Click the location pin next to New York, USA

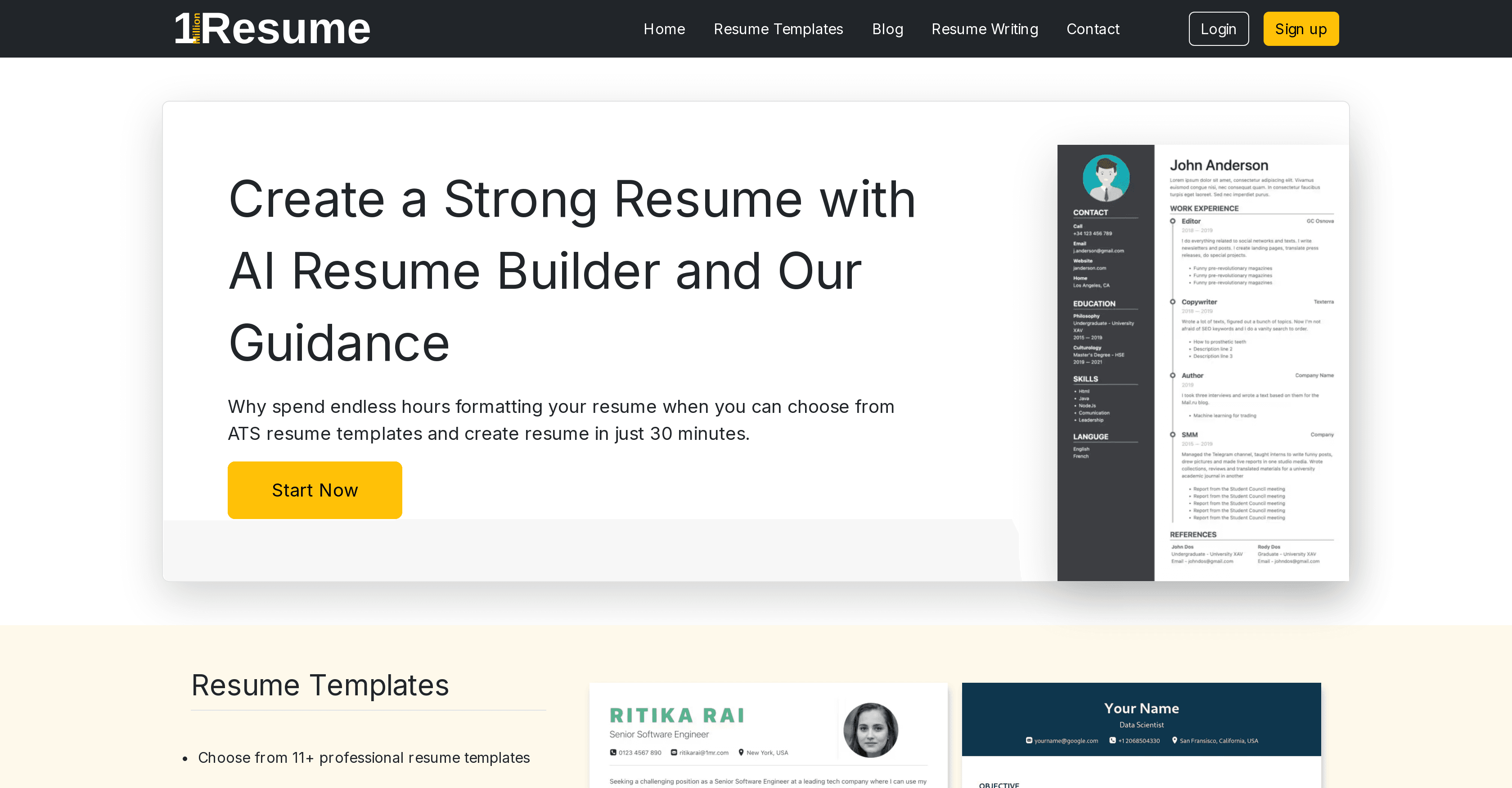[740, 752]
